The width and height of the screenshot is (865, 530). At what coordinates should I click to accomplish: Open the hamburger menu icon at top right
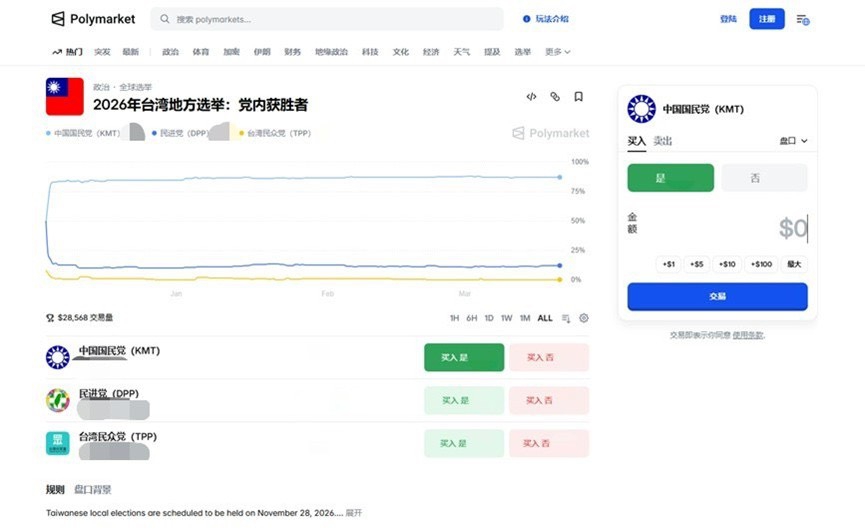[802, 19]
